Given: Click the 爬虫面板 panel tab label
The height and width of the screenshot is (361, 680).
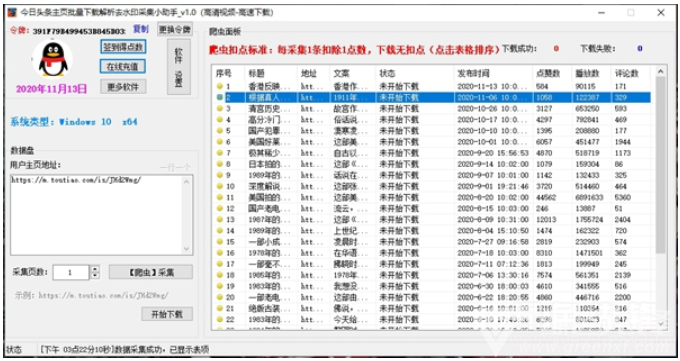Looking at the screenshot, I should pos(225,31).
